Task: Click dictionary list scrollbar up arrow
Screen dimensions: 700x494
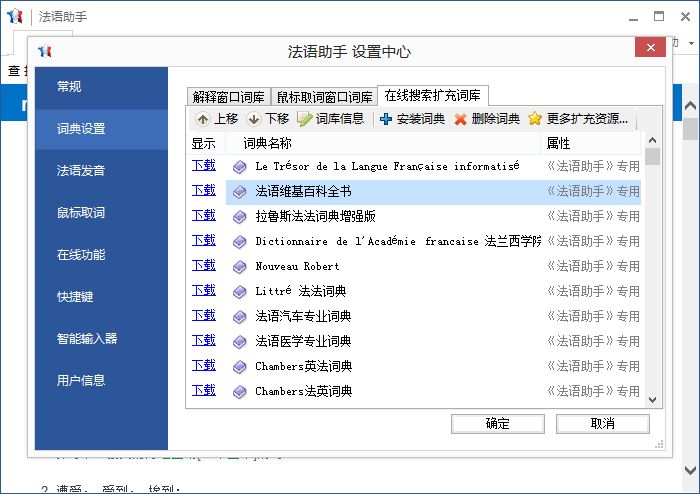Action: pyautogui.click(x=652, y=140)
